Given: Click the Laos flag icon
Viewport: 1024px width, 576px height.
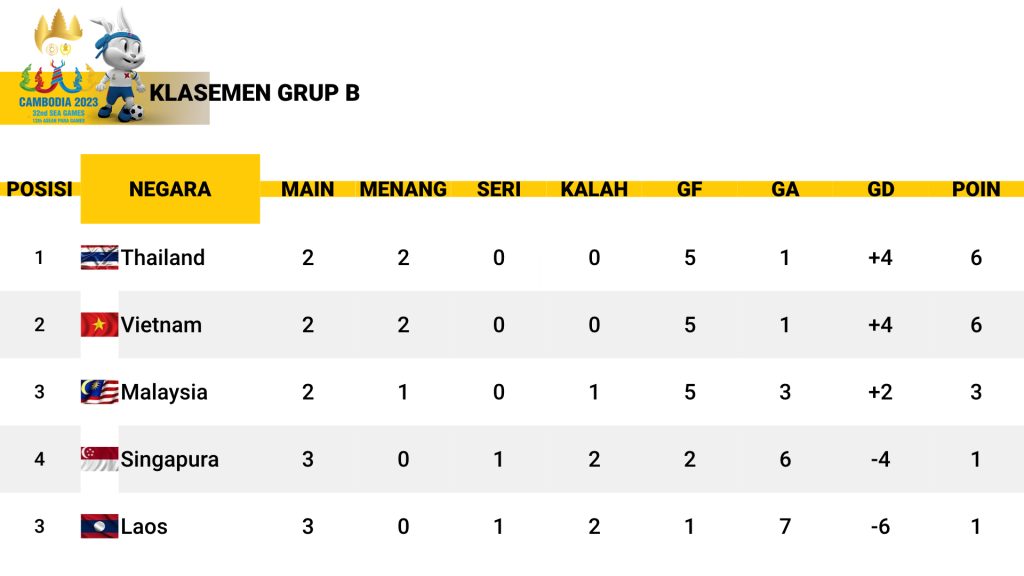Looking at the screenshot, I should coord(99,526).
